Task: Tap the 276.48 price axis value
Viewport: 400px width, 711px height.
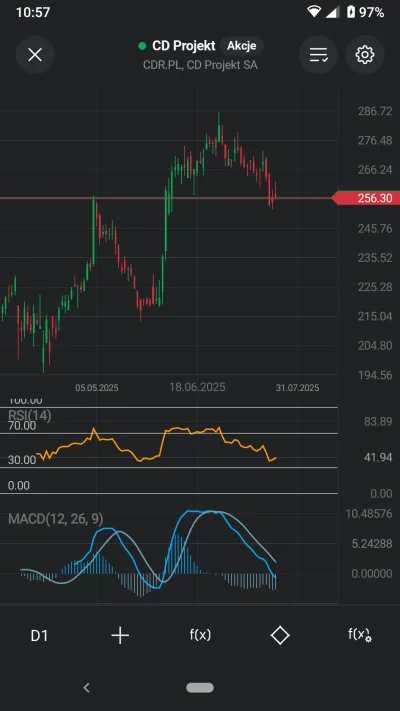Action: pos(375,141)
